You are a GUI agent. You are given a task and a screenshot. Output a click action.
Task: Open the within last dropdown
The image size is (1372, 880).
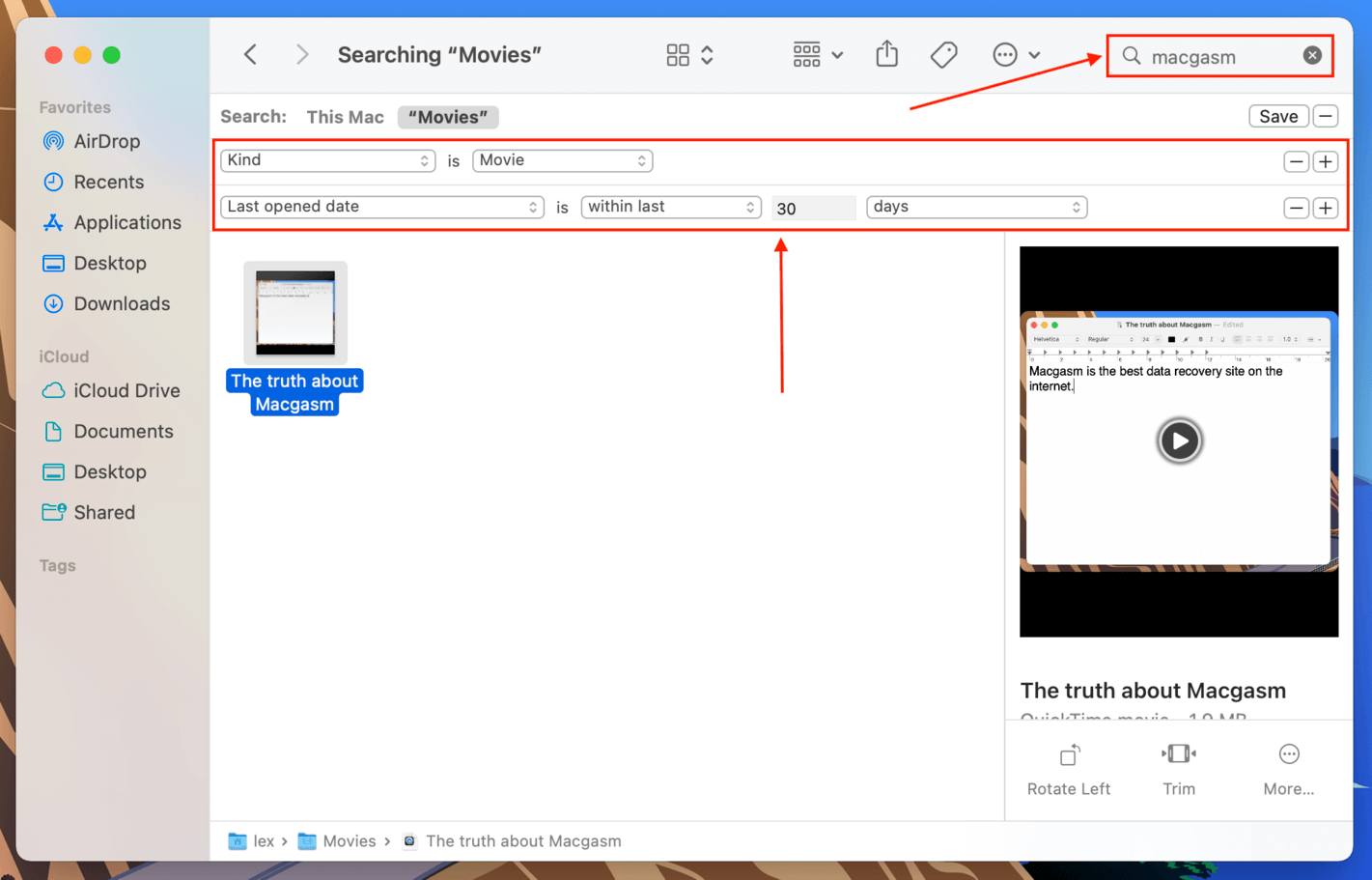coord(671,207)
